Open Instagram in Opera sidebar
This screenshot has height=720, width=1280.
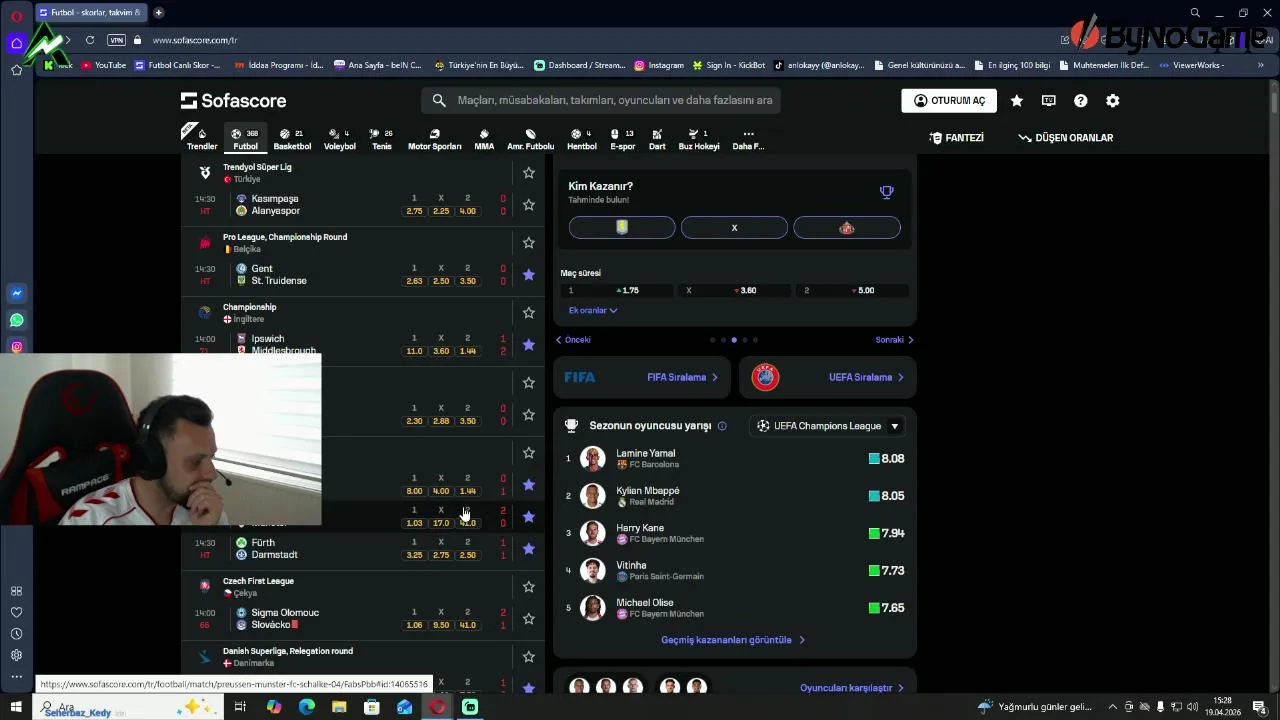[16, 347]
